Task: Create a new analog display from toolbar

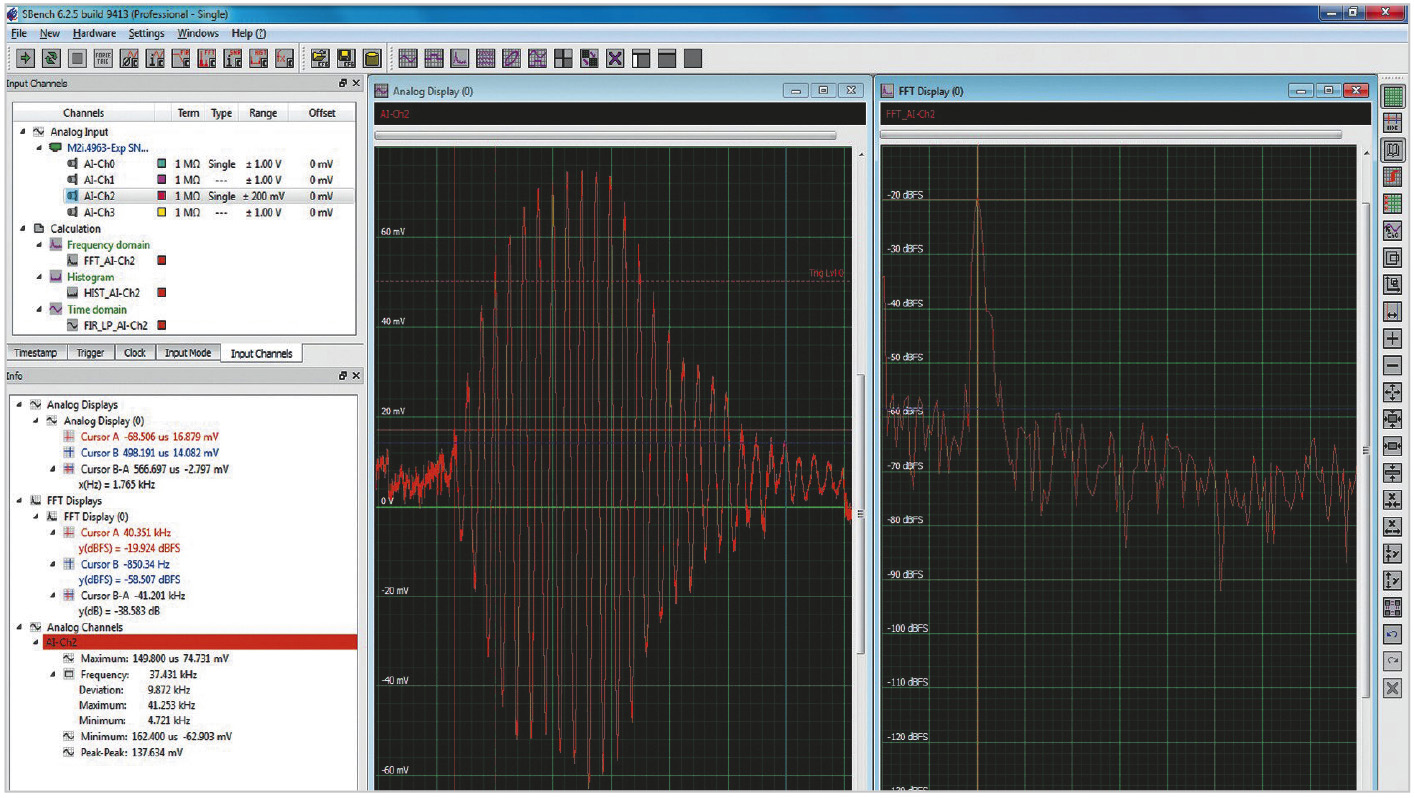Action: 407,58
